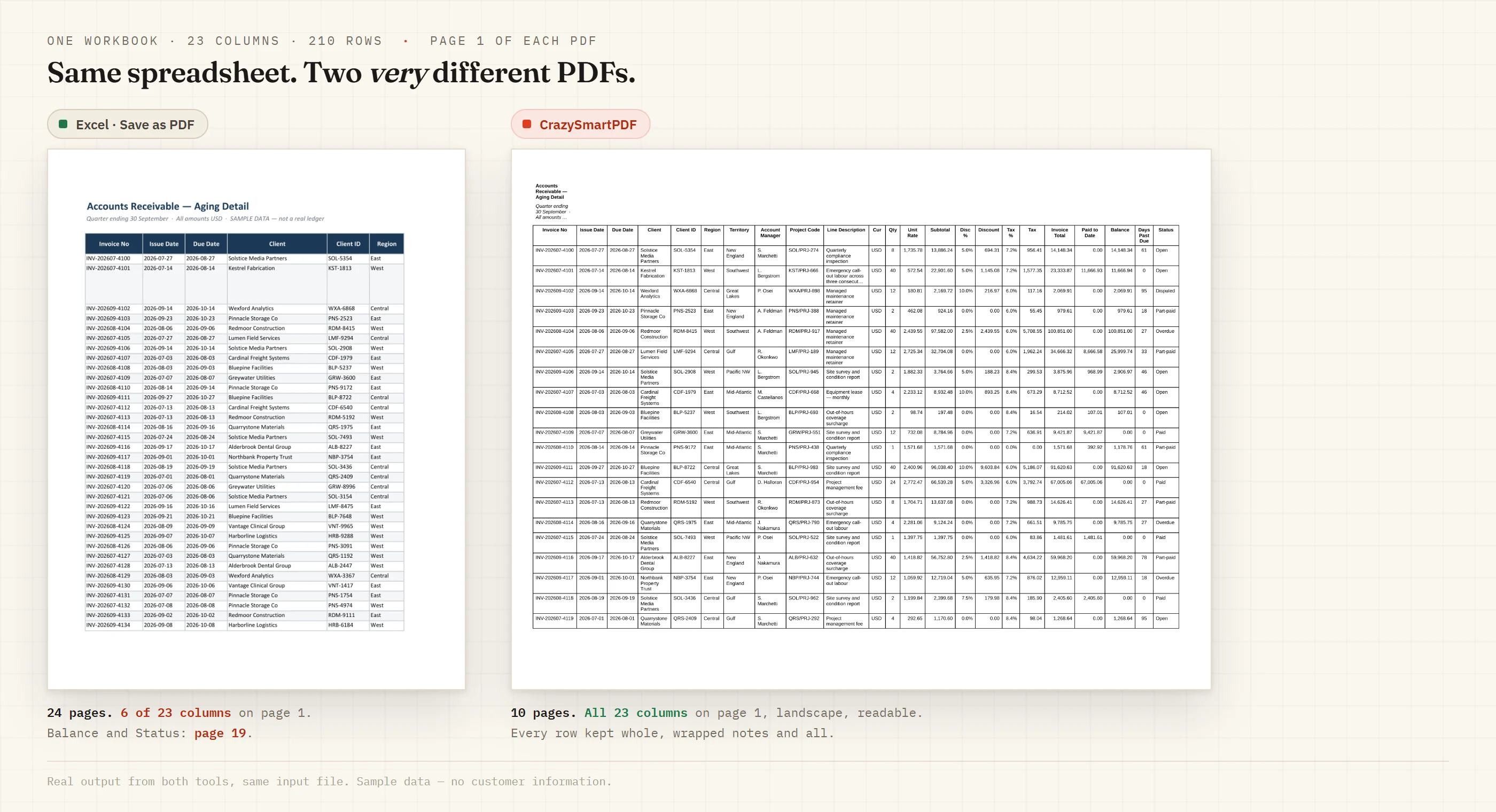Click the Account Manager column header
The width and height of the screenshot is (1496, 812).
(770, 233)
